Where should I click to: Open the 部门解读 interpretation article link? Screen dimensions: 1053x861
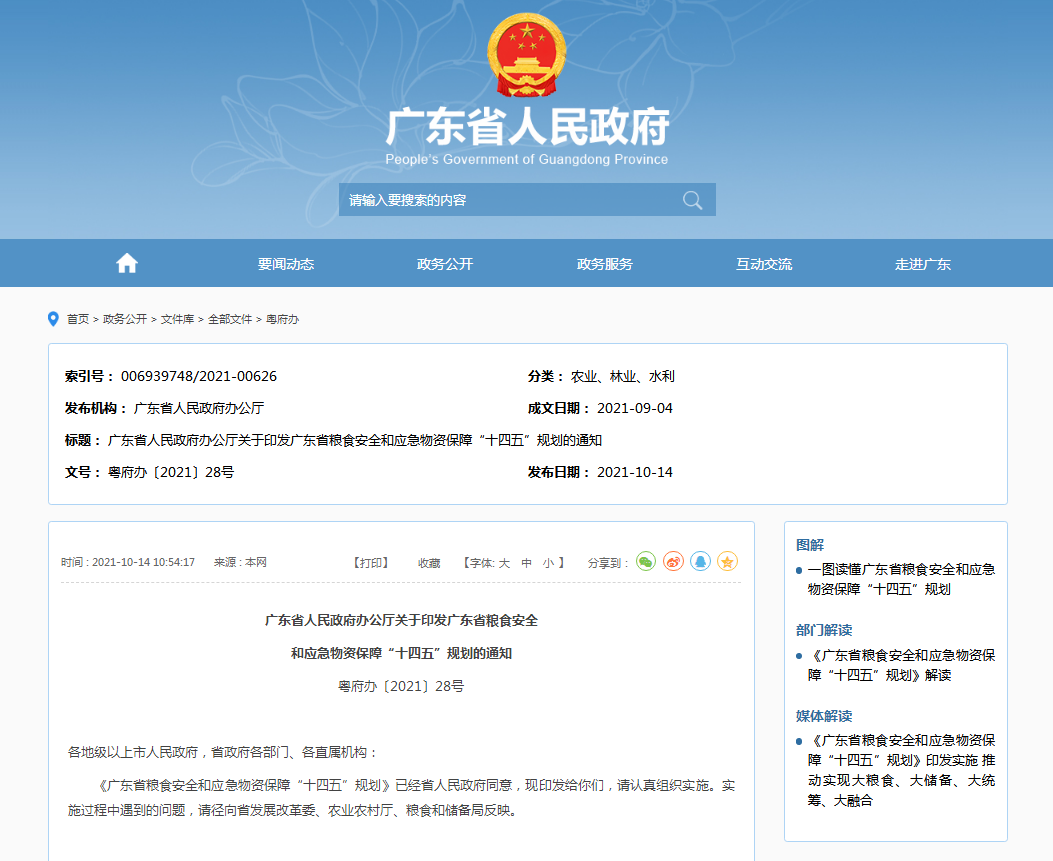click(x=901, y=665)
